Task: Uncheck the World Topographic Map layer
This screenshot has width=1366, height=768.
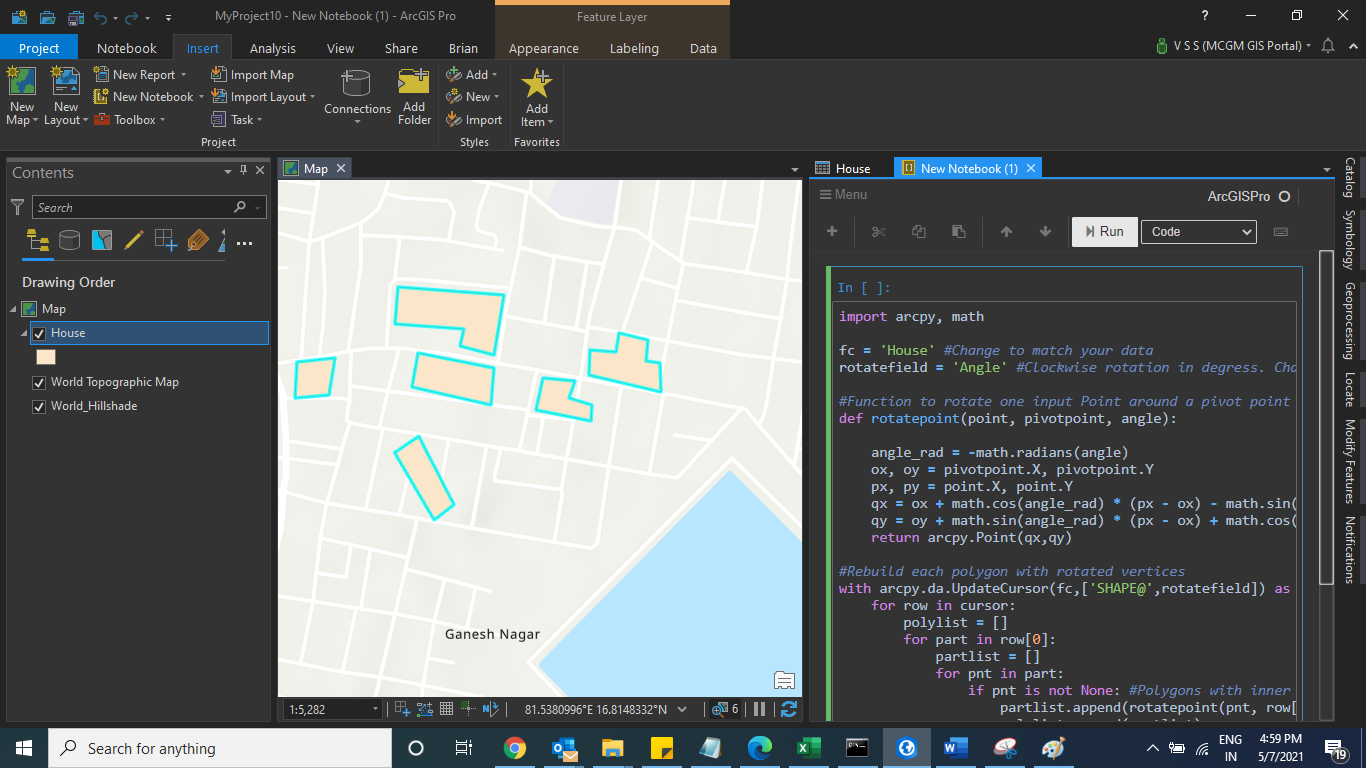Action: (38, 381)
